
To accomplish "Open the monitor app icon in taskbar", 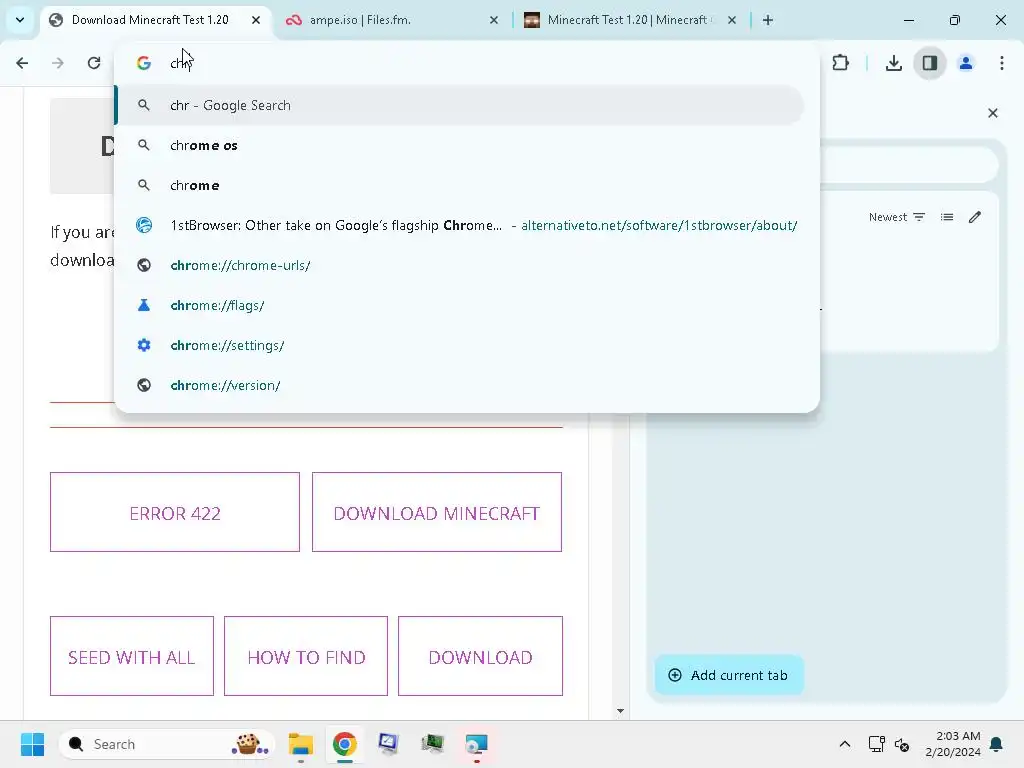I will [x=389, y=744].
